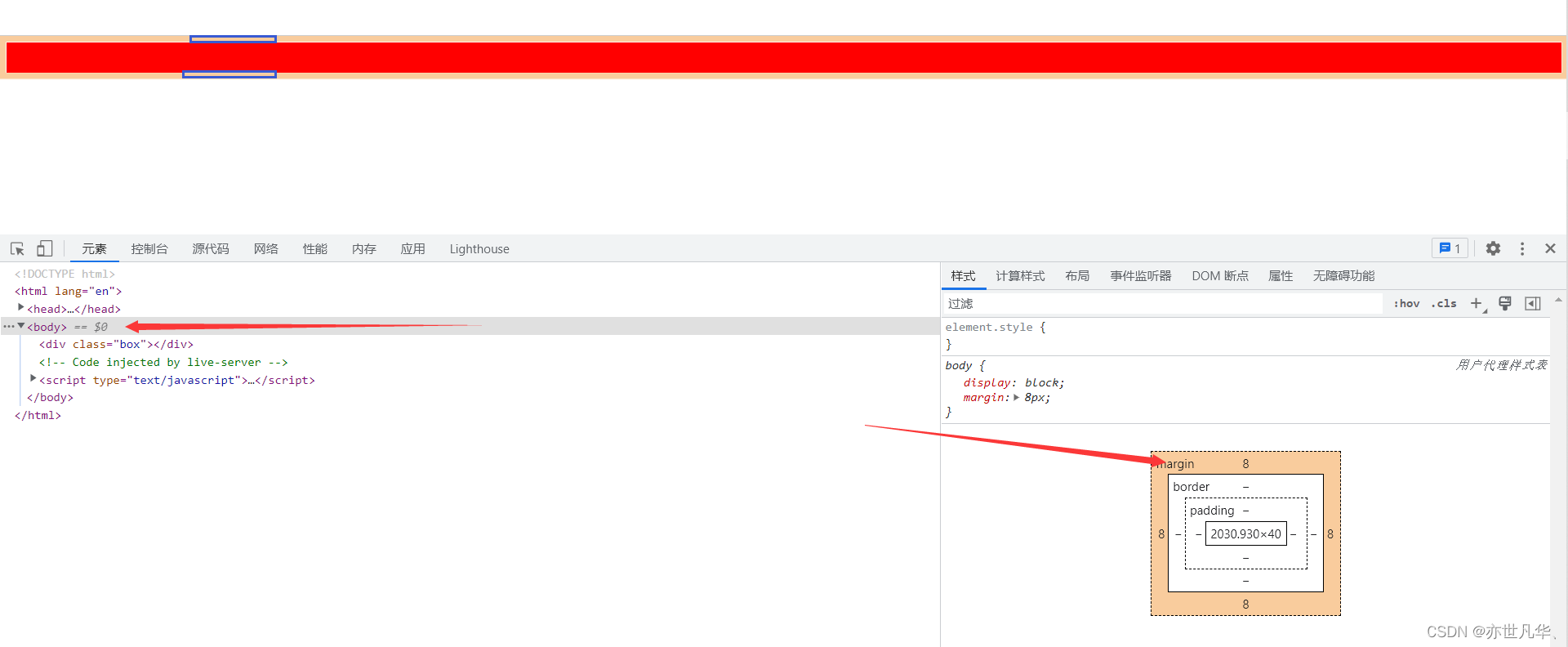Toggle the computed styles sidebar pane icon
The width and height of the screenshot is (1568, 647).
pyautogui.click(x=1533, y=303)
